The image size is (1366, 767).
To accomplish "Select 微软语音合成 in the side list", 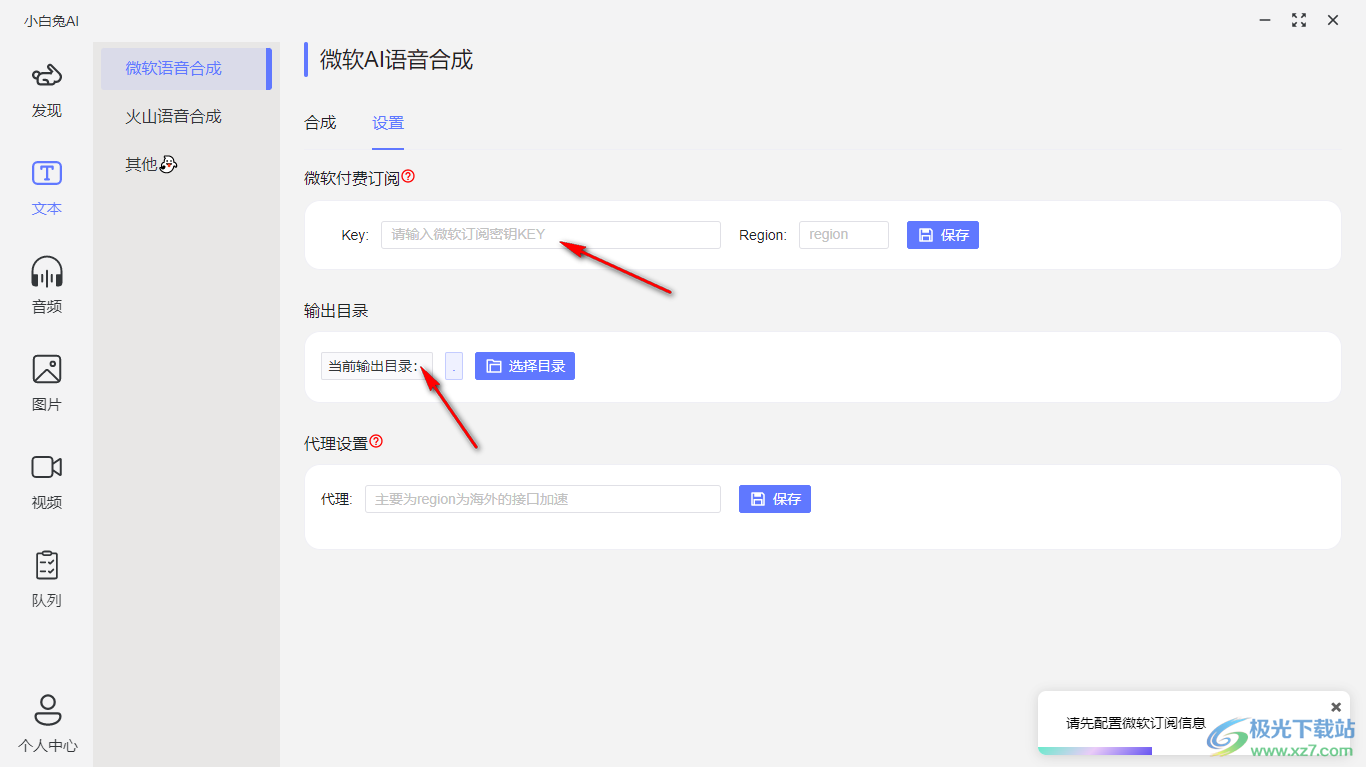I will click(186, 69).
